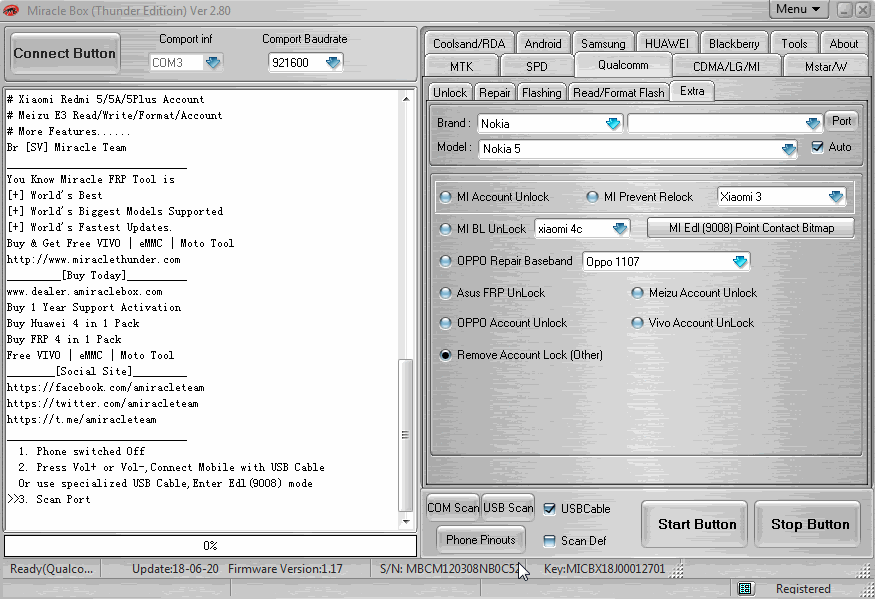Viewport: 875px width, 599px height.
Task: Click the Port button
Action: 842,121
